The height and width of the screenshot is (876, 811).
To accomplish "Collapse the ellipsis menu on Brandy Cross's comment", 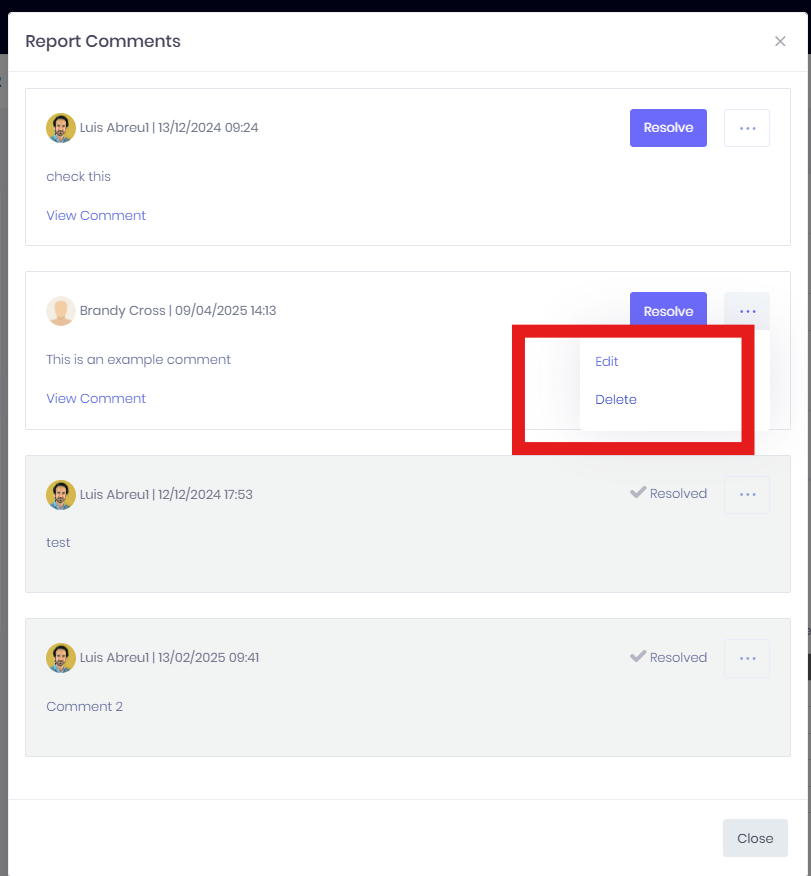I will click(x=747, y=311).
